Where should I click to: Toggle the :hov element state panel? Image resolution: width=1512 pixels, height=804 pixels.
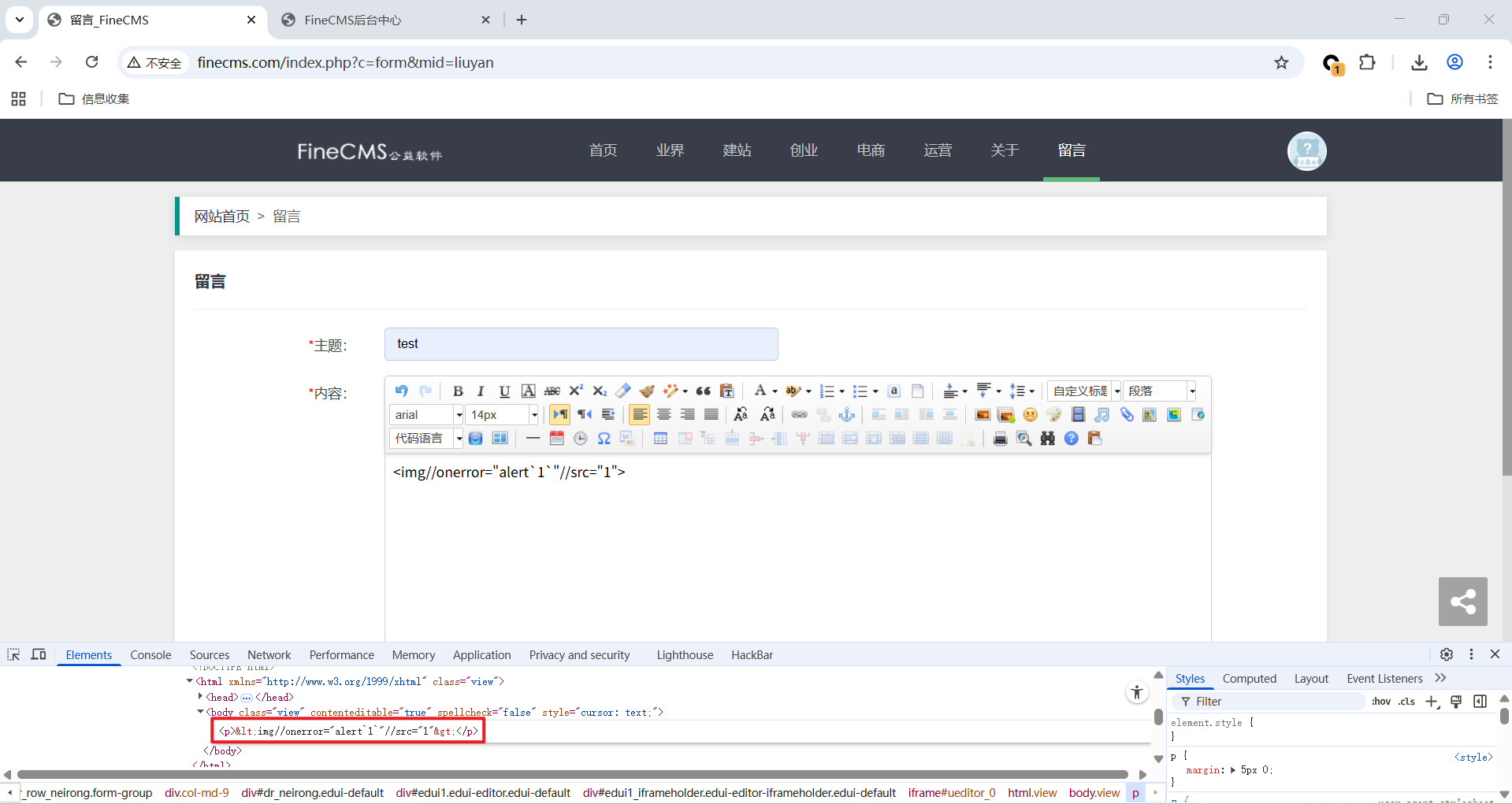click(1381, 702)
